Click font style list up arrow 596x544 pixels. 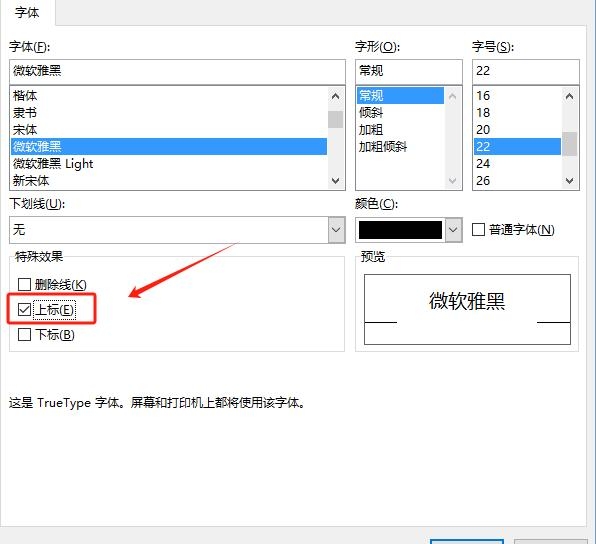(x=452, y=96)
